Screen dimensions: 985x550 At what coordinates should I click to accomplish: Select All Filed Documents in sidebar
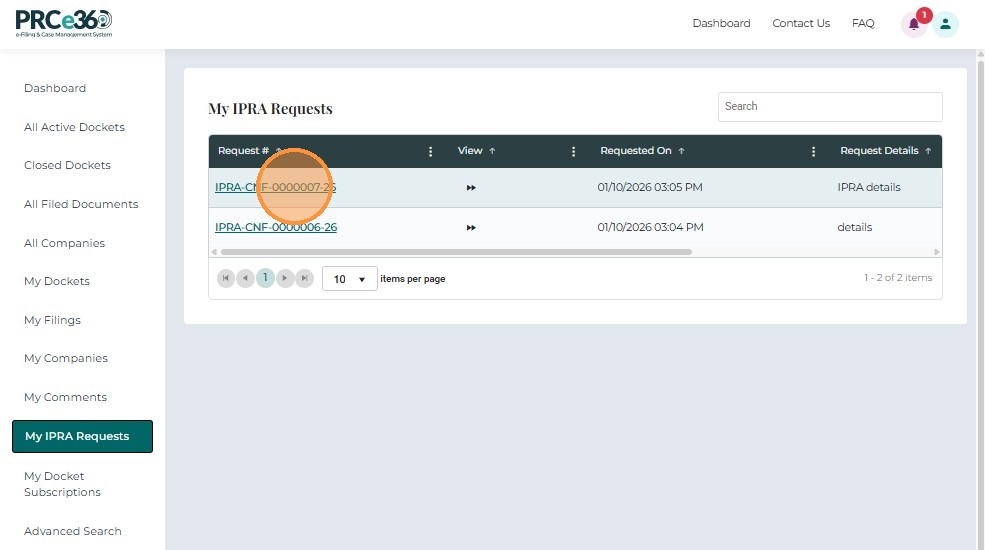point(81,205)
